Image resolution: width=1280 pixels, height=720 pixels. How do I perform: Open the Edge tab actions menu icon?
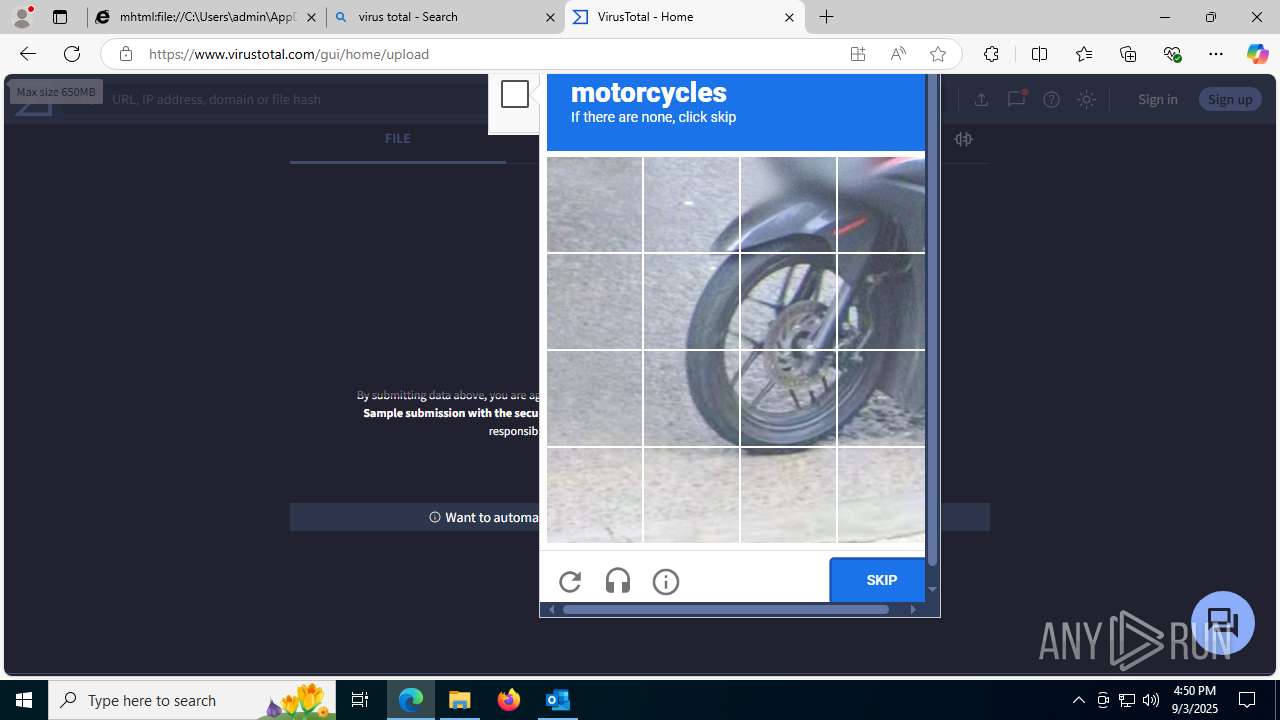[x=60, y=17]
